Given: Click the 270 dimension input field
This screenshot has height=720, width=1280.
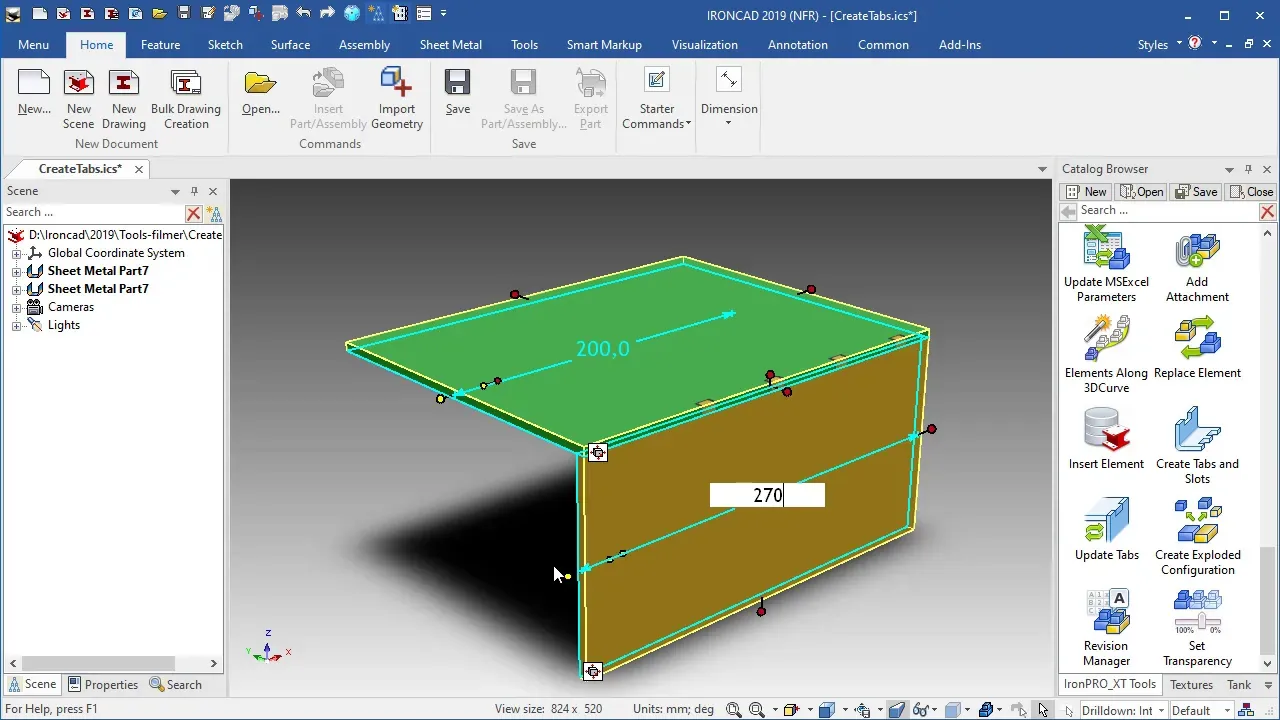Looking at the screenshot, I should pos(767,495).
